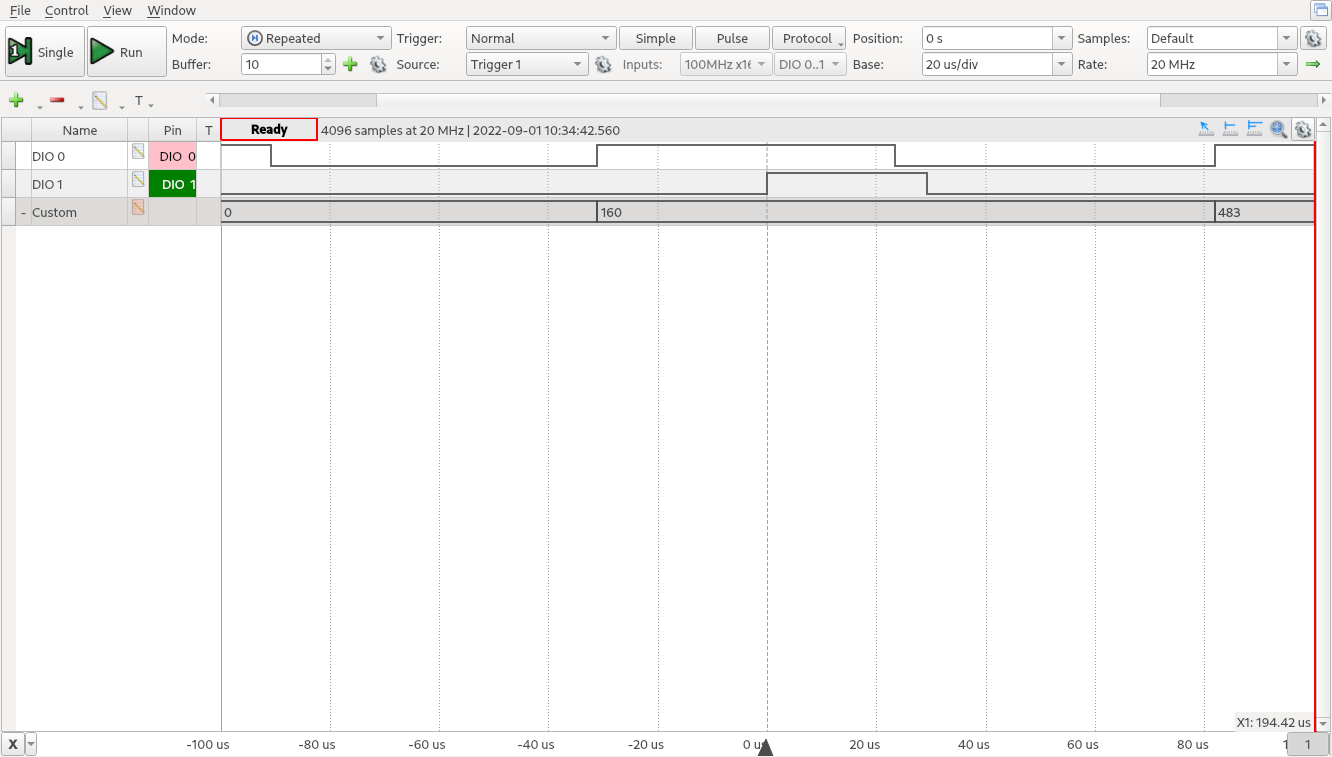Edit properties icon for DIO 0 row
Viewport: 1332px width, 757px height.
[138, 152]
